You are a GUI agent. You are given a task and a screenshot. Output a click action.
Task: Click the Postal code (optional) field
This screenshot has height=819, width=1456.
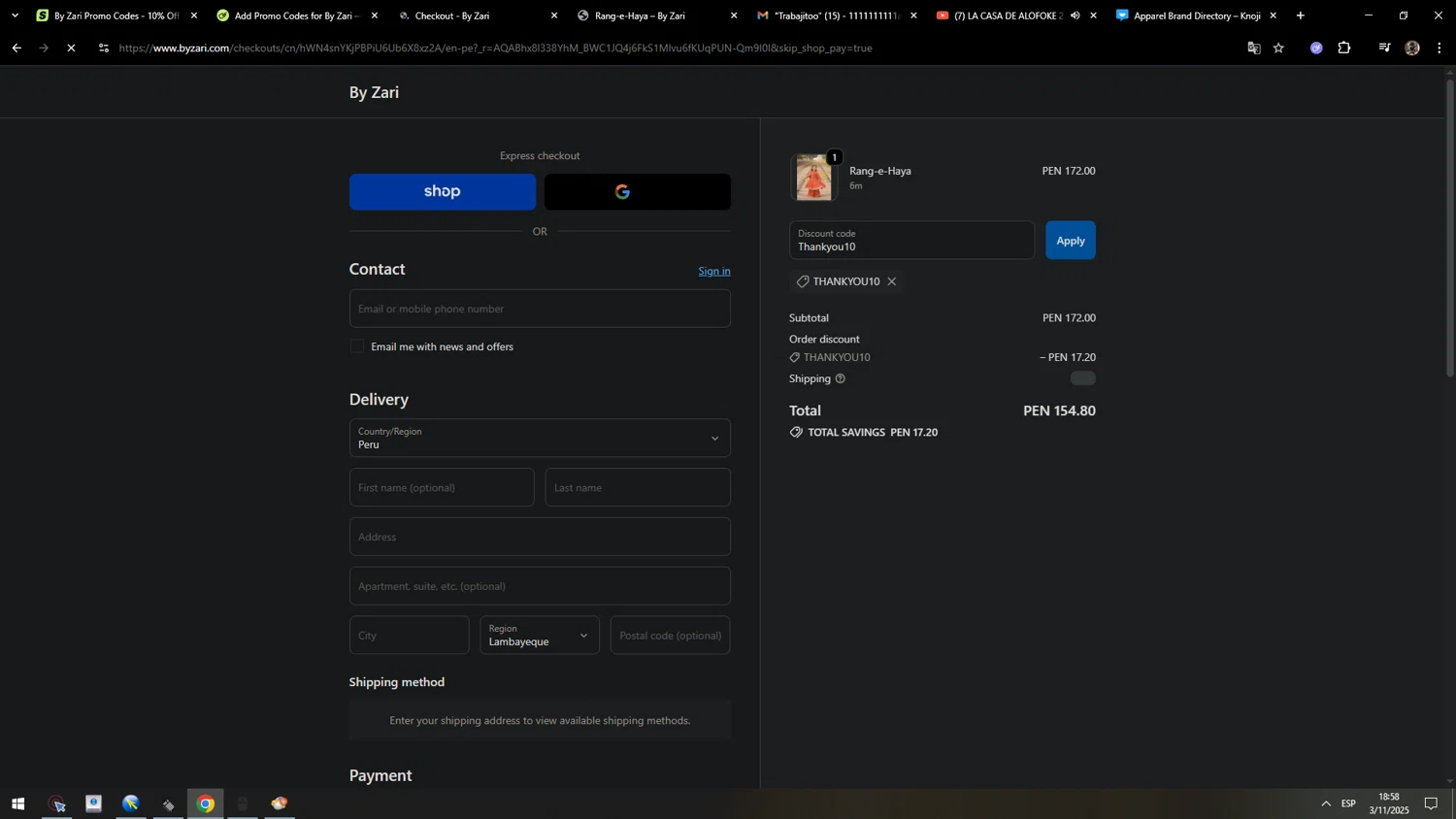tap(670, 636)
